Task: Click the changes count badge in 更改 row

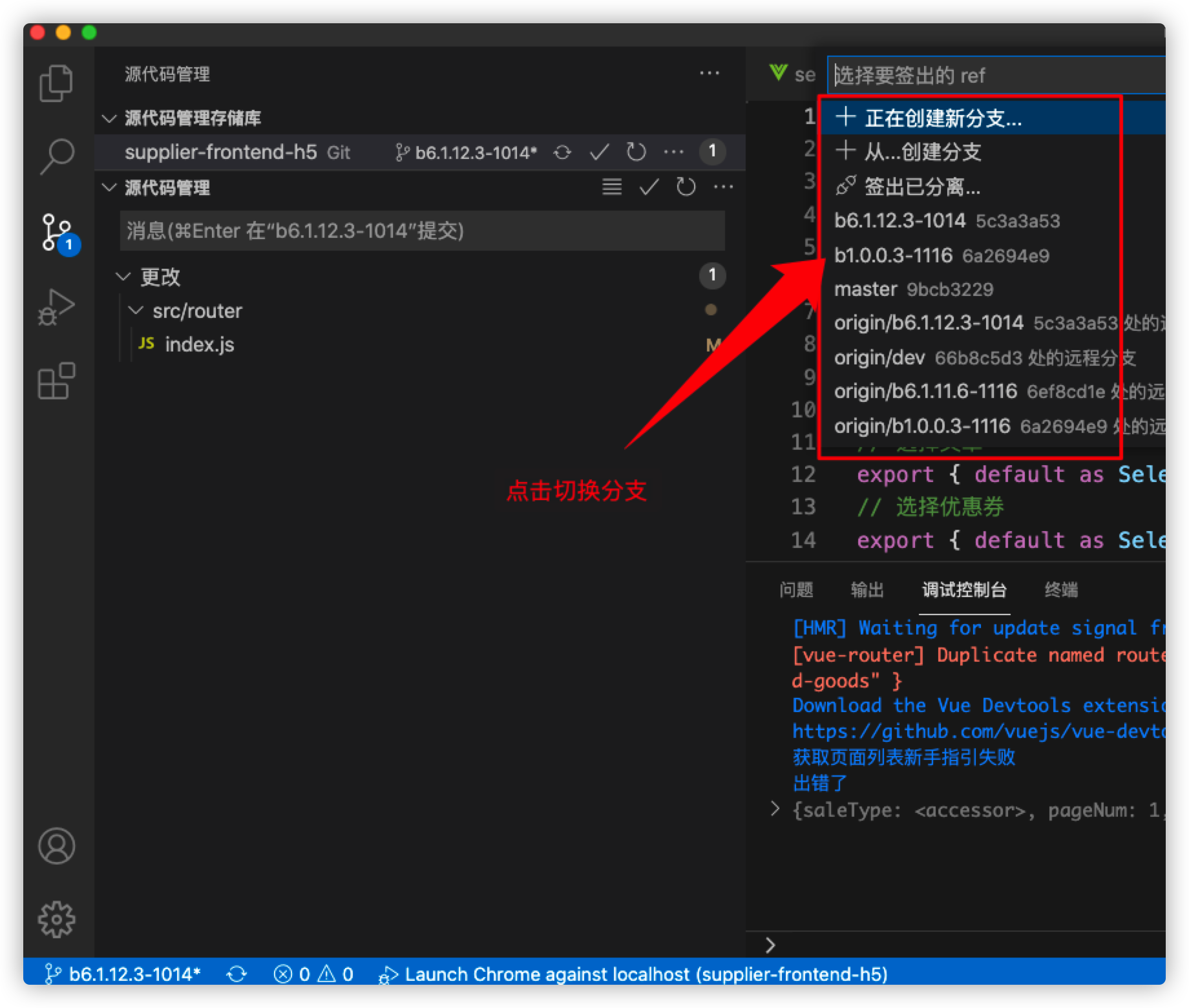Action: tap(712, 276)
